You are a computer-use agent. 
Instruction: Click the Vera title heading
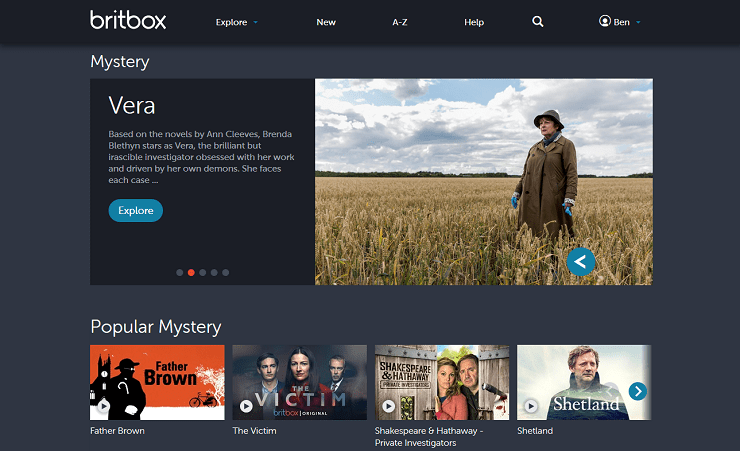132,105
